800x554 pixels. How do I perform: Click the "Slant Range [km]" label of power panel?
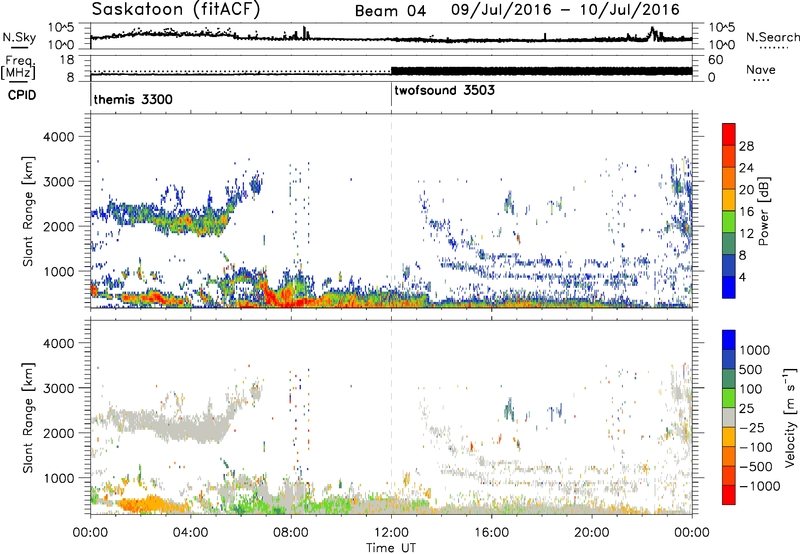point(28,211)
